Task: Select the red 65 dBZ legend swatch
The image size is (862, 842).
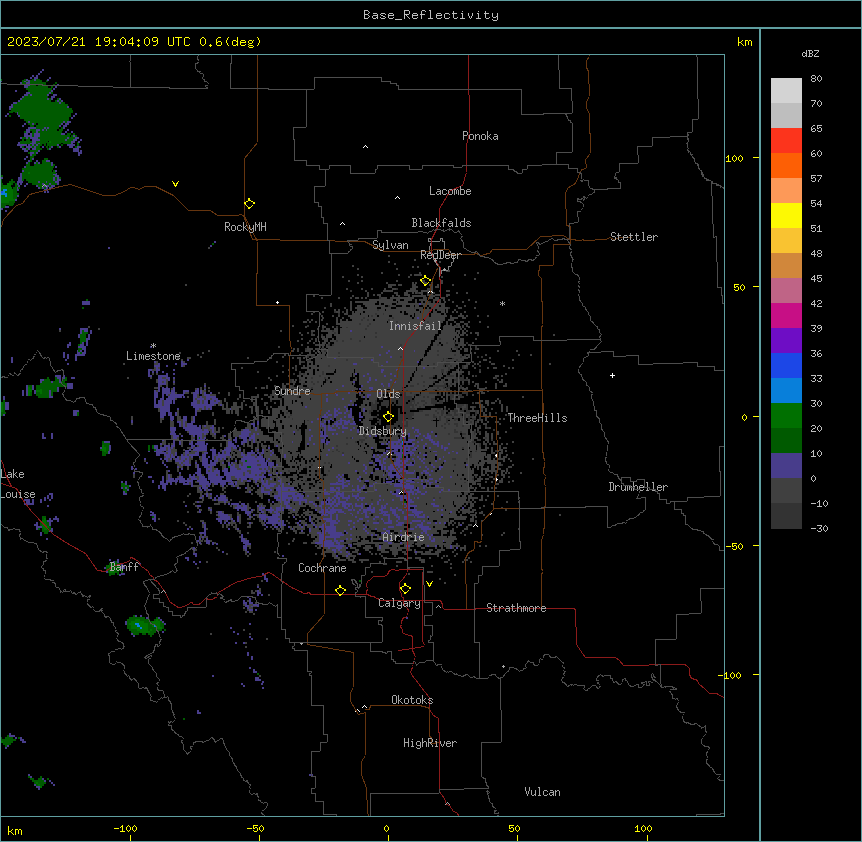Action: [786, 140]
